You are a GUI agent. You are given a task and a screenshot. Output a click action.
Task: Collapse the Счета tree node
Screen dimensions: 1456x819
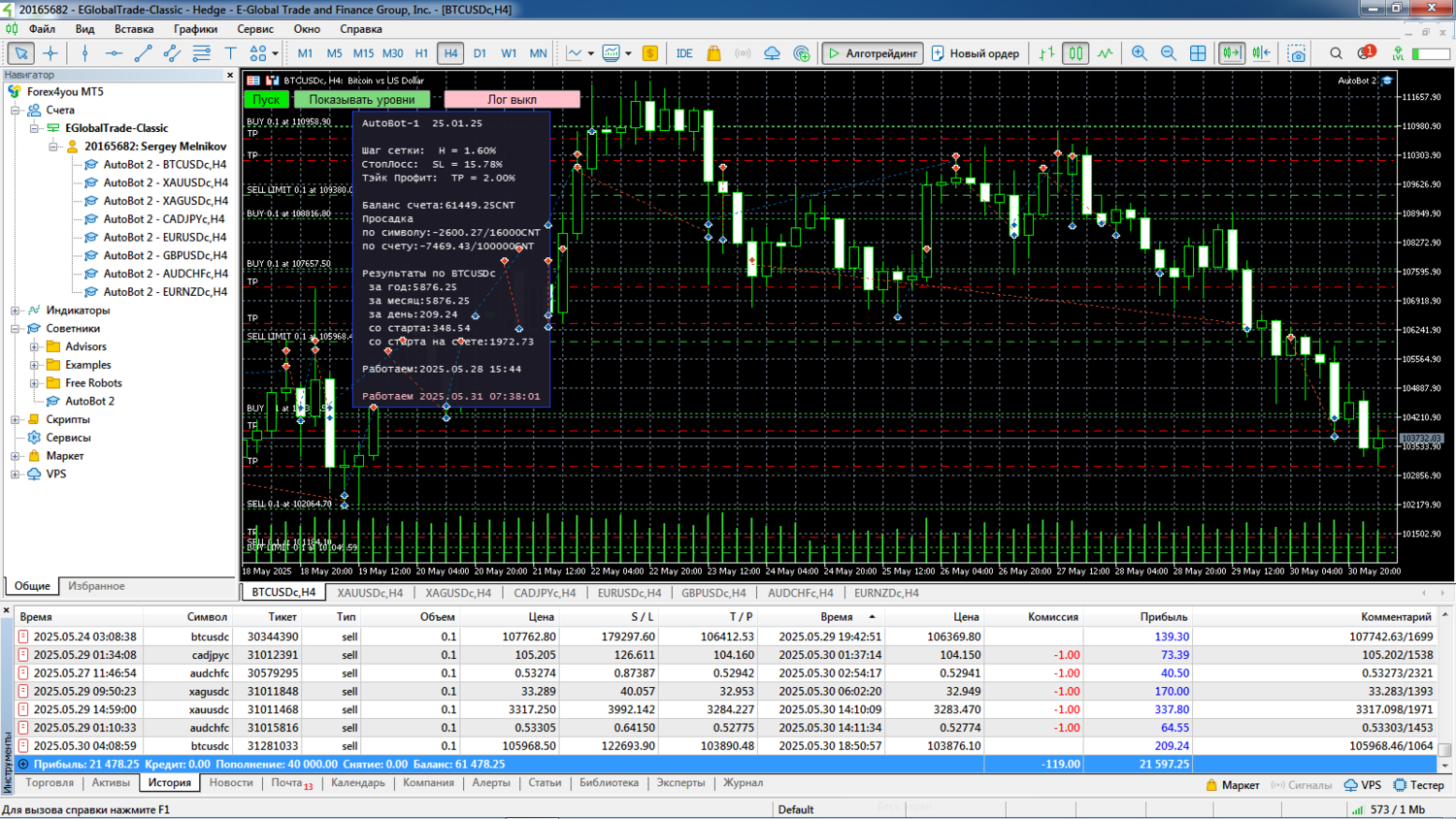click(16, 110)
